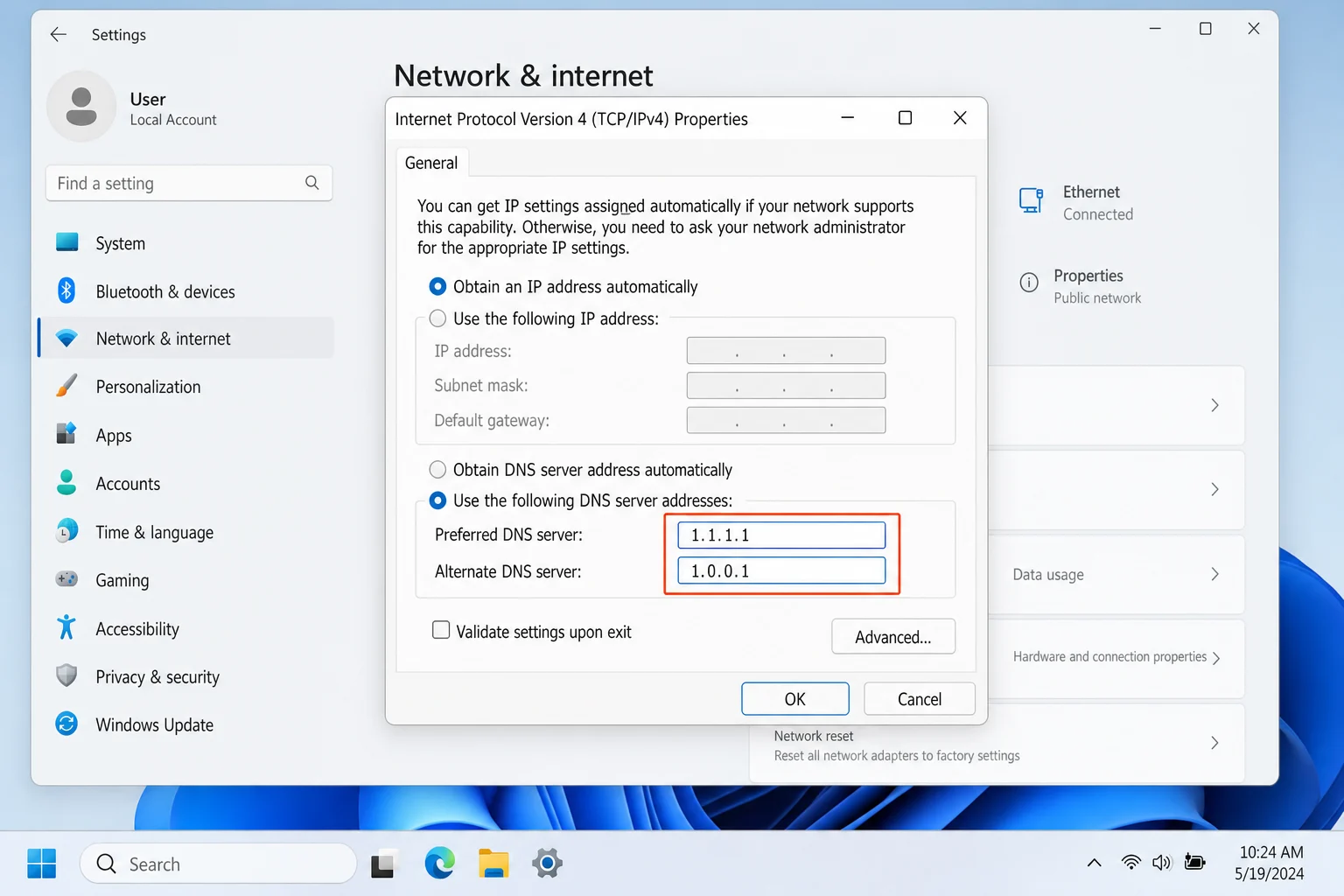Image resolution: width=1344 pixels, height=896 pixels.
Task: Click the Preferred DNS server field
Action: pos(781,535)
